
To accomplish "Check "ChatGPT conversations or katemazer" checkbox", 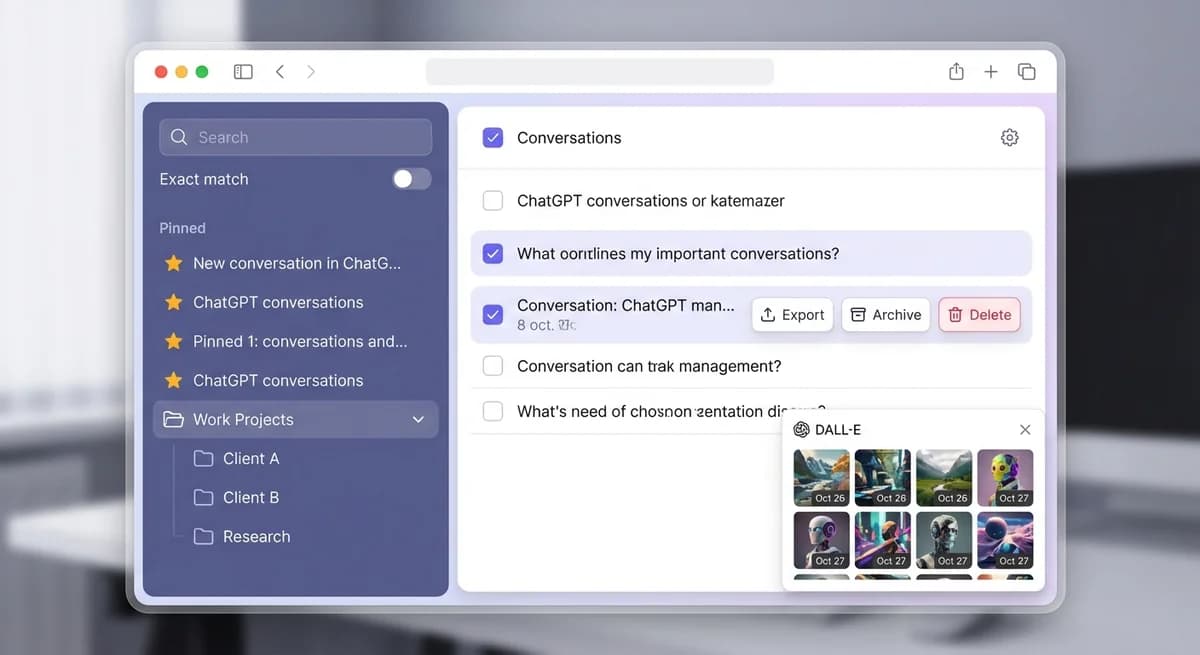I will 493,201.
